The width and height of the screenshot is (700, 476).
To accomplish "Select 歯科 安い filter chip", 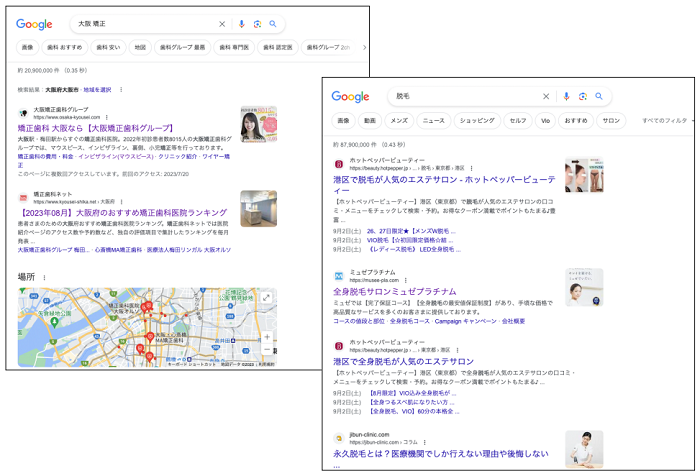I will (108, 47).
